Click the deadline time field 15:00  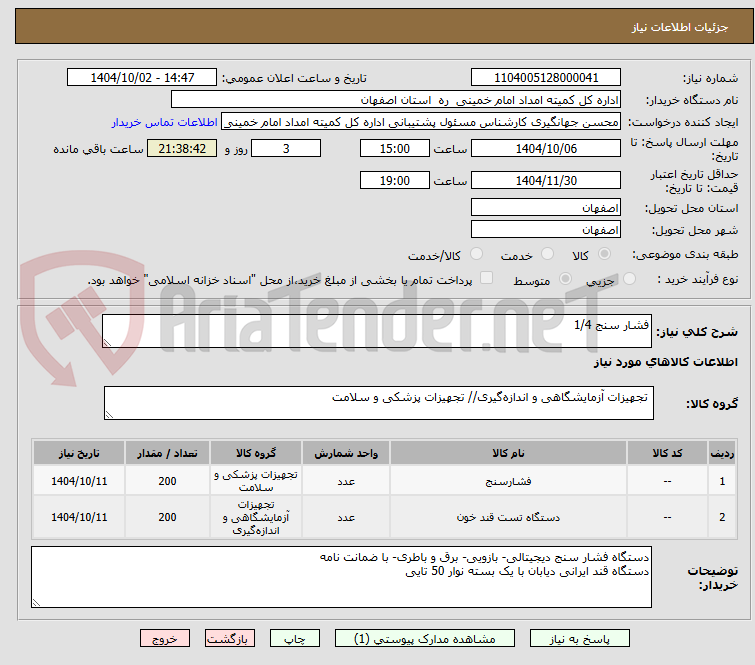point(395,148)
